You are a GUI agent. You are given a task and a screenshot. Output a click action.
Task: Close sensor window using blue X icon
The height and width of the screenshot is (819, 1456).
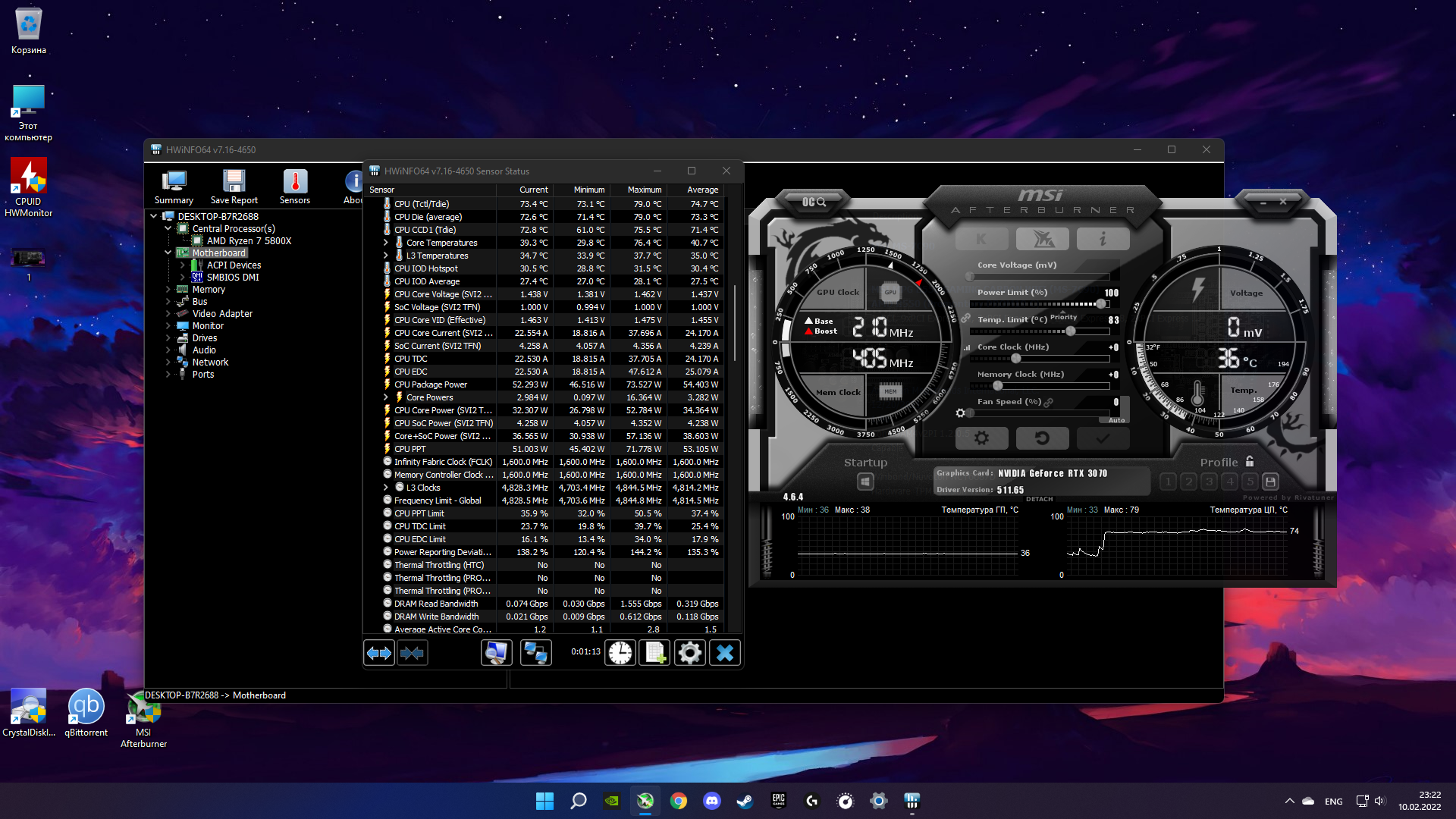pyautogui.click(x=724, y=652)
